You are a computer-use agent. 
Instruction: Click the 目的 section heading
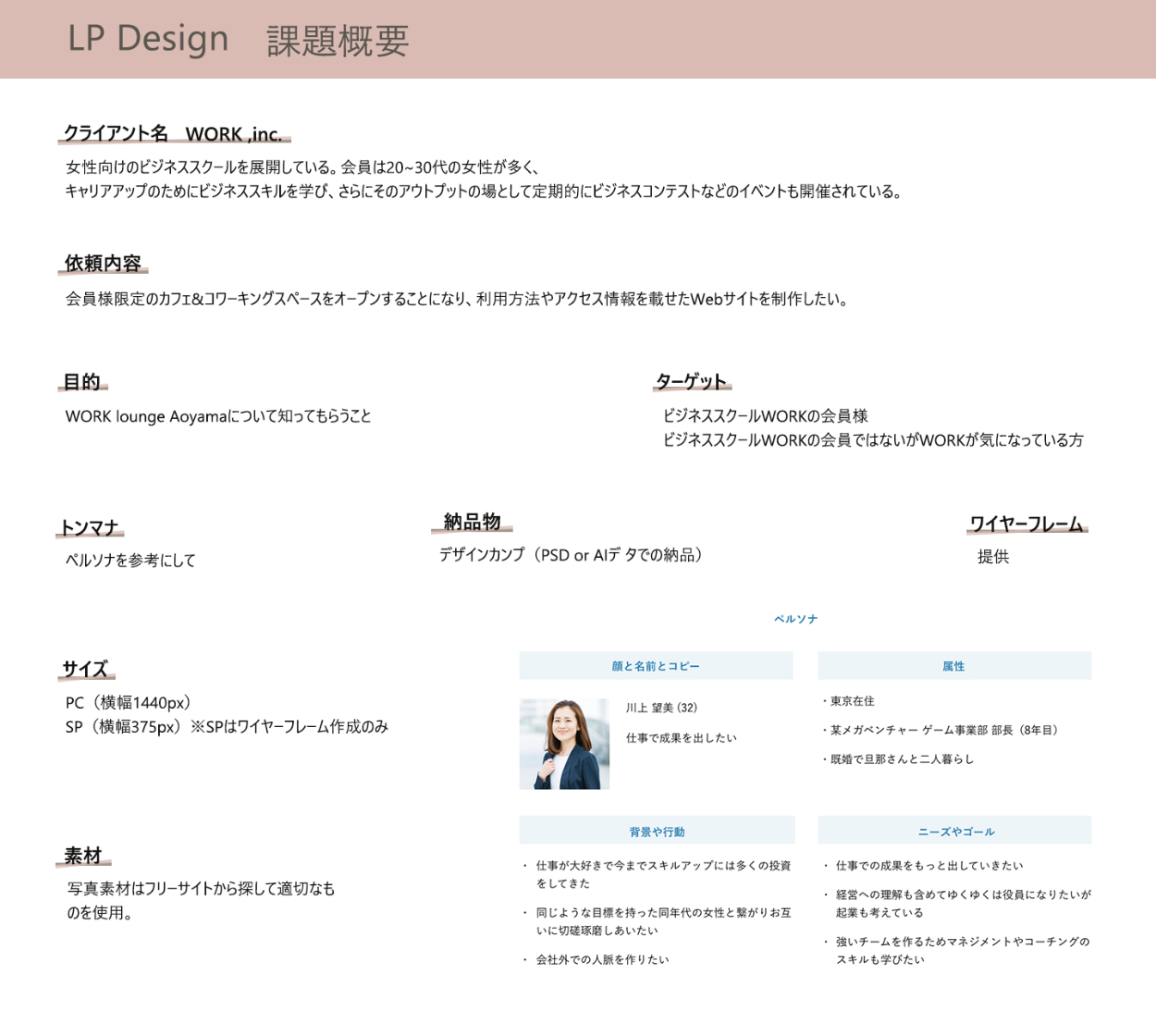coord(81,382)
